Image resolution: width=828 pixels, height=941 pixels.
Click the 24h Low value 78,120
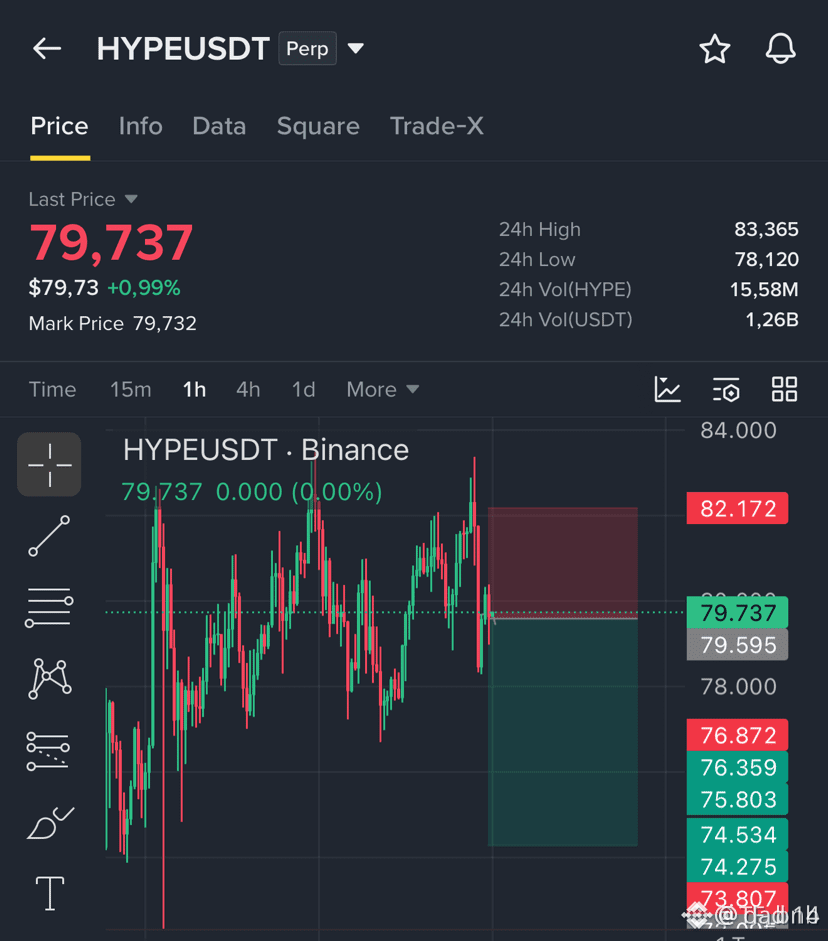click(x=766, y=259)
